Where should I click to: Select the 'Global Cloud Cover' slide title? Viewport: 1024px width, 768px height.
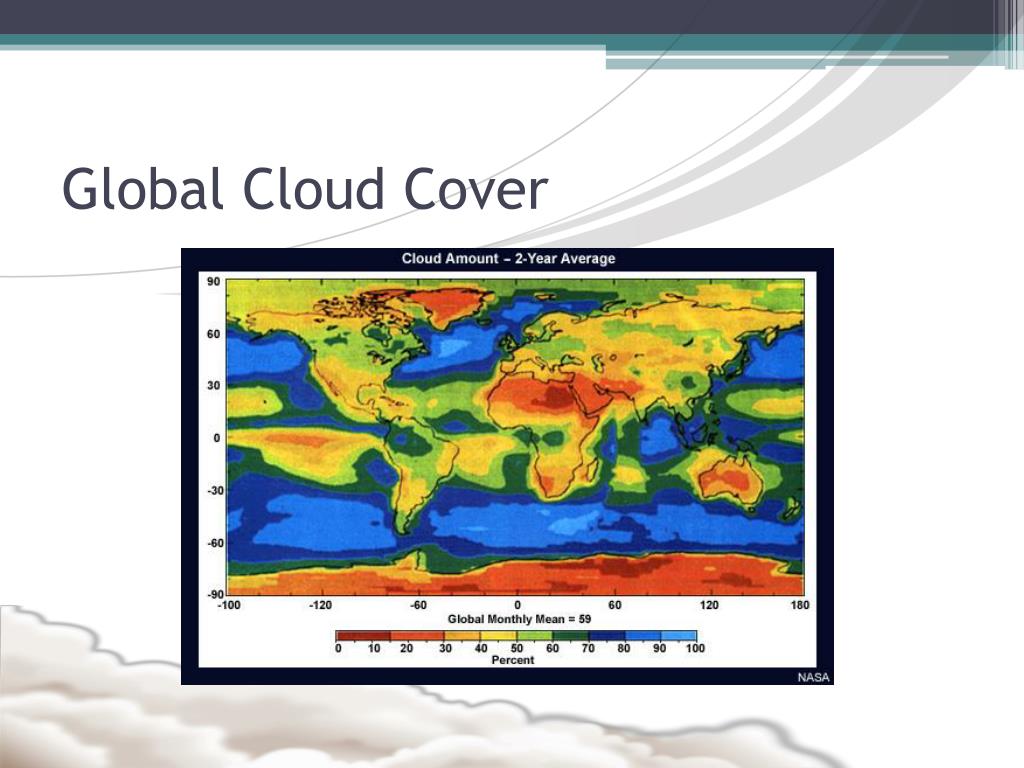[305, 189]
